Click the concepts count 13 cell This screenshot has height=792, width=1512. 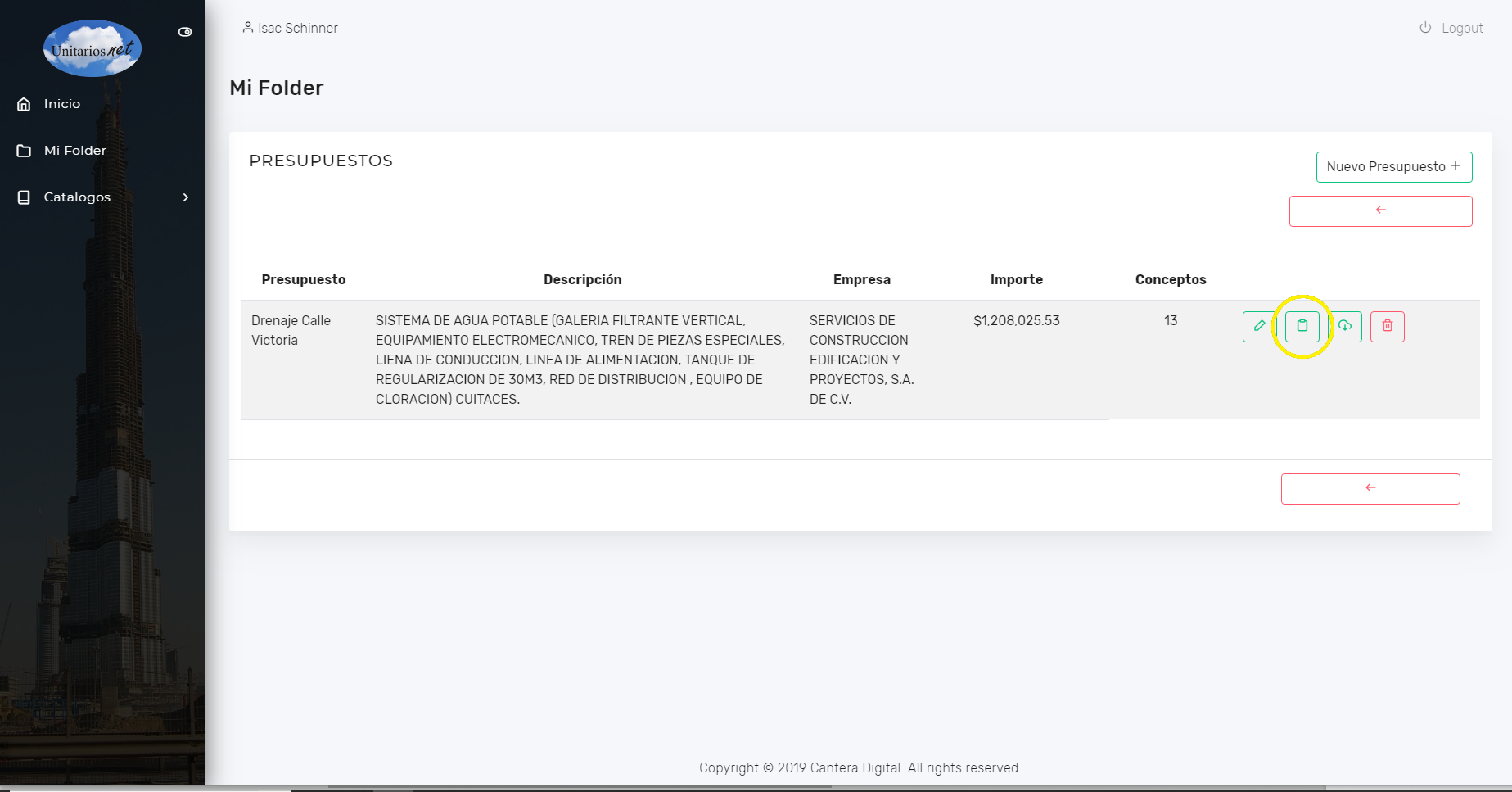pos(1171,321)
